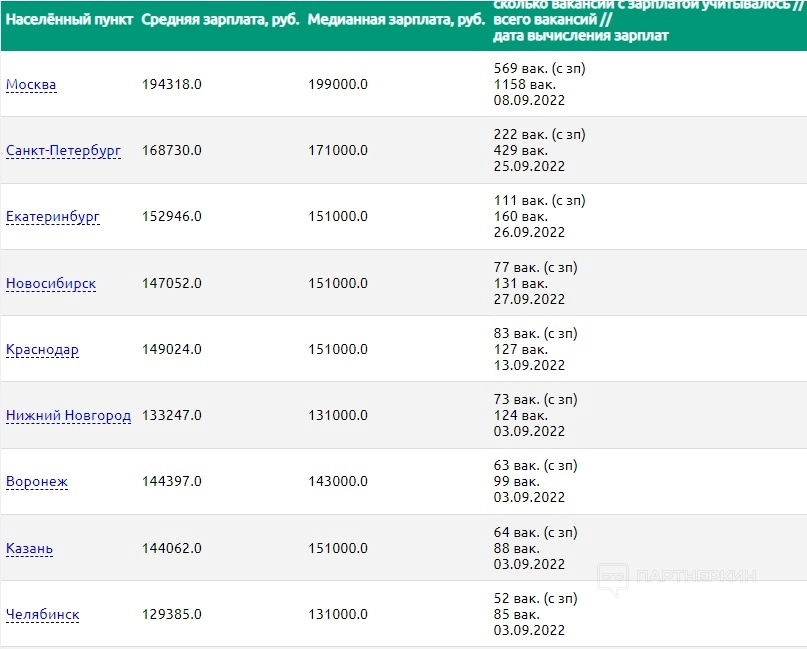This screenshot has height=649, width=807.
Task: Open the Екатеринбург city link
Action: tap(53, 217)
